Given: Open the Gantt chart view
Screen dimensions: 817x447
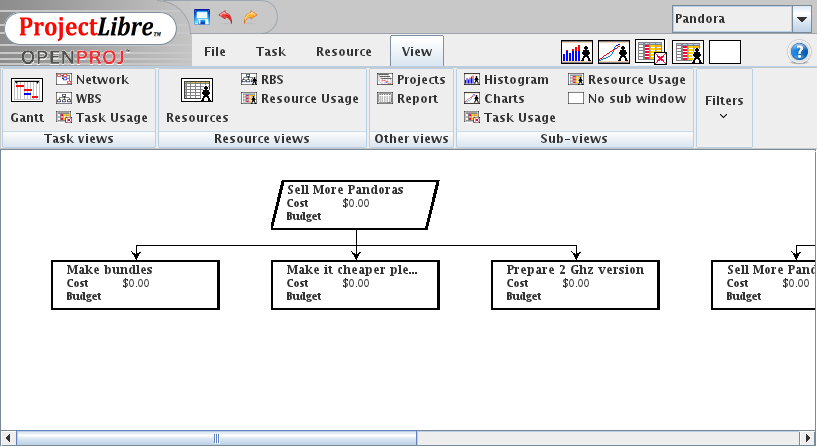Looking at the screenshot, I should tap(26, 100).
